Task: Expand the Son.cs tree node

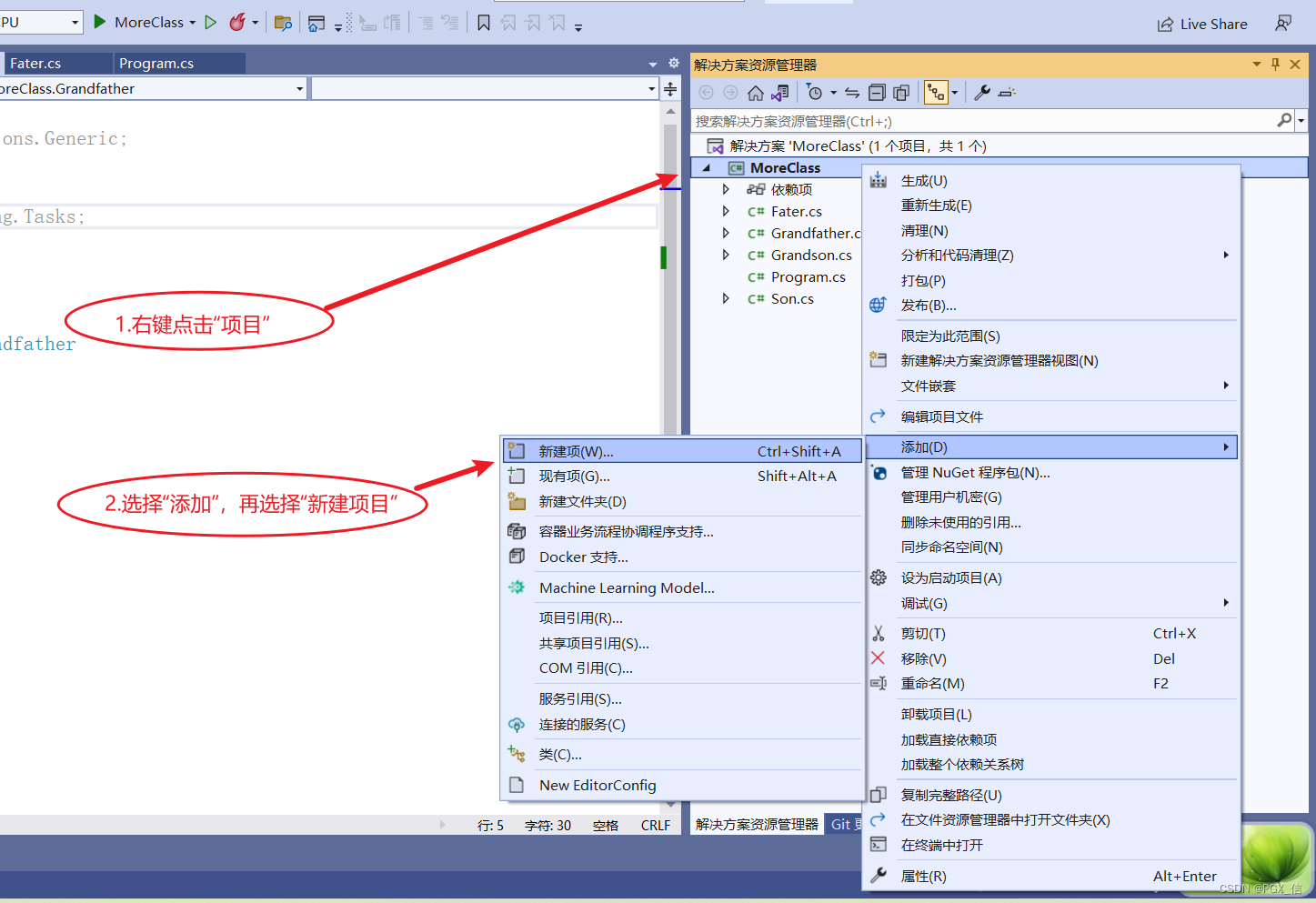Action: tap(725, 298)
